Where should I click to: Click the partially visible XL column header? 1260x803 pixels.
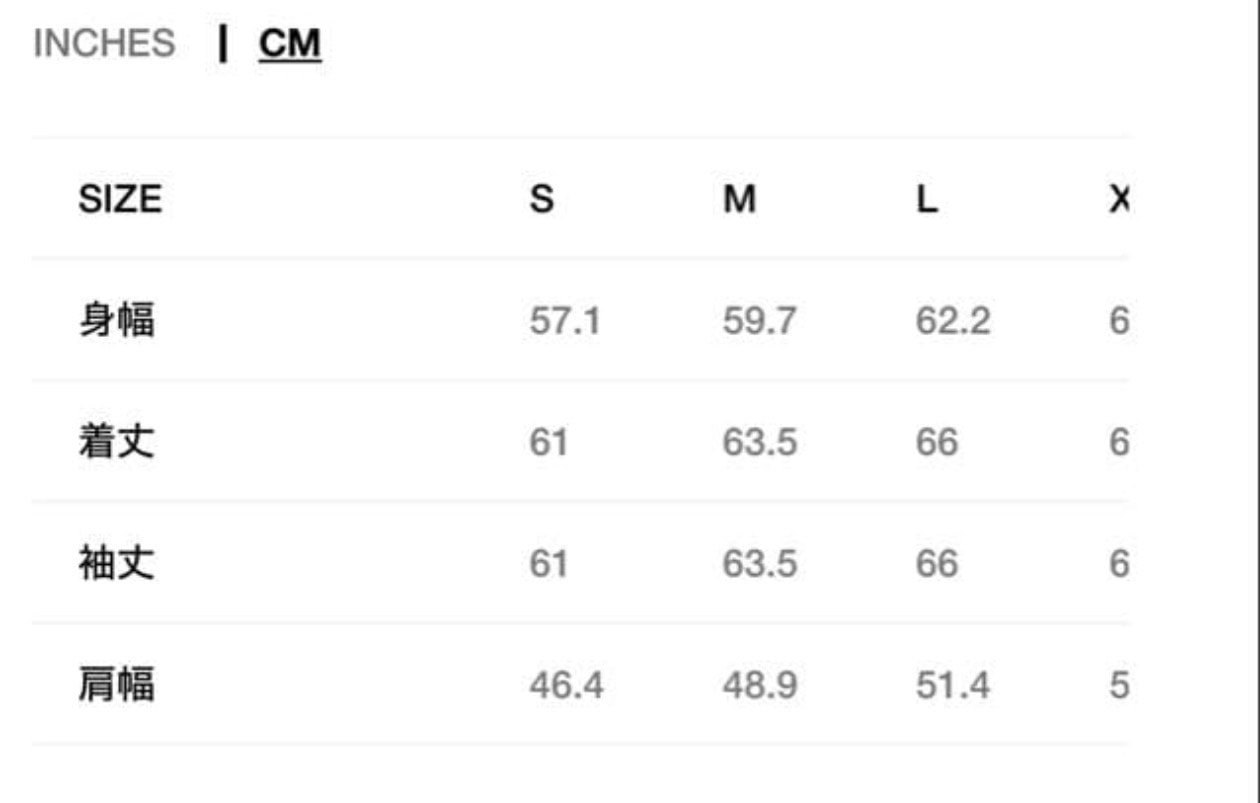(x=1119, y=200)
